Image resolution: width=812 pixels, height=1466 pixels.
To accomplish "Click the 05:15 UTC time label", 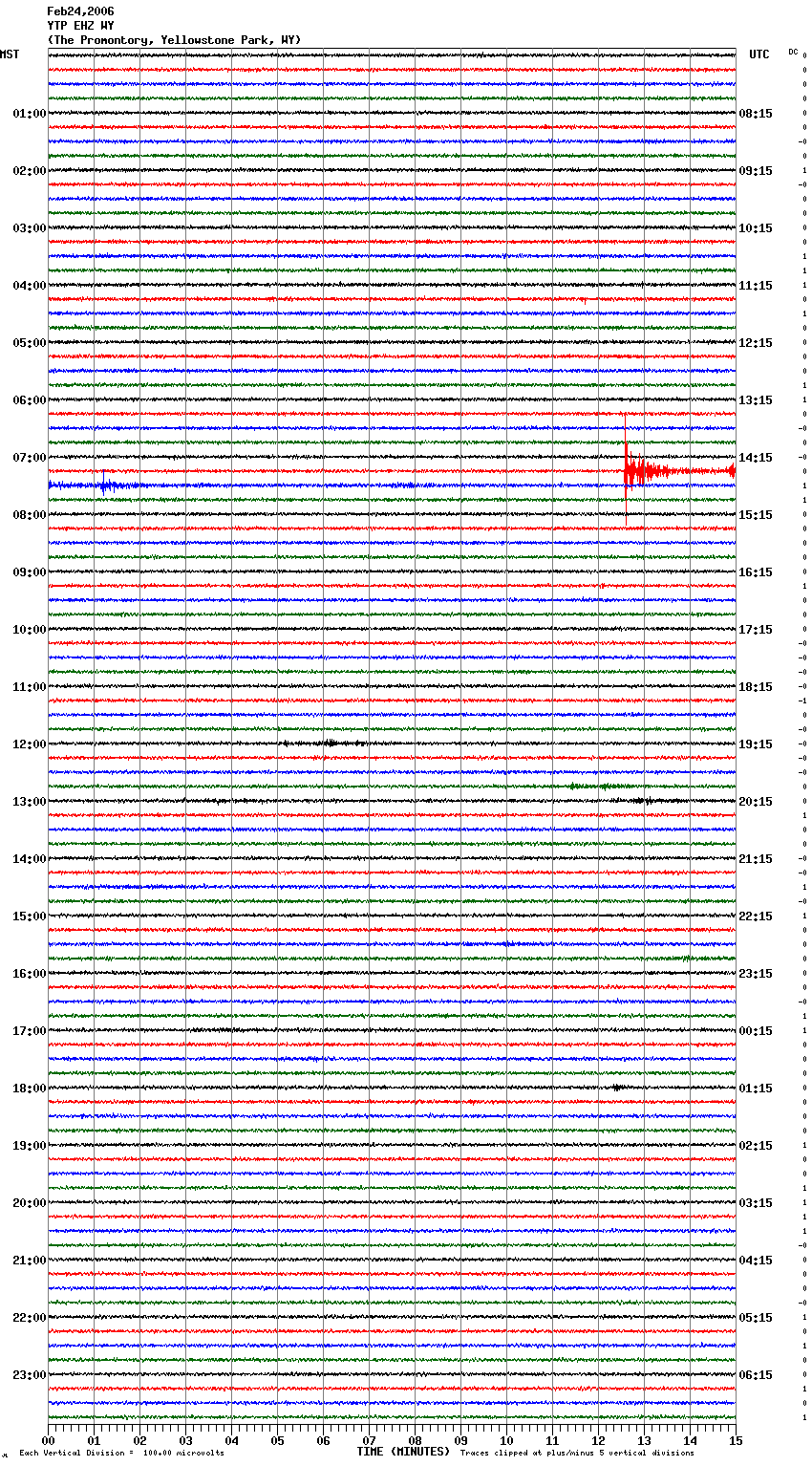I will [756, 1318].
